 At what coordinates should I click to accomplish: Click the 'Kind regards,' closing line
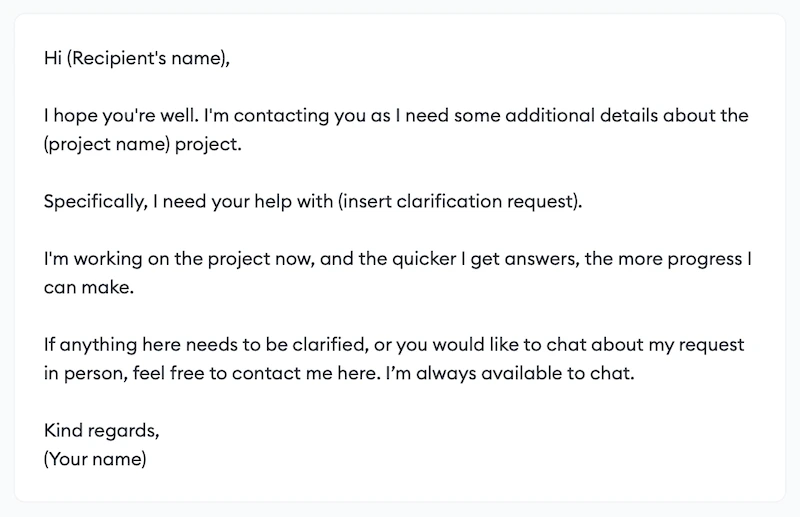[102, 431]
